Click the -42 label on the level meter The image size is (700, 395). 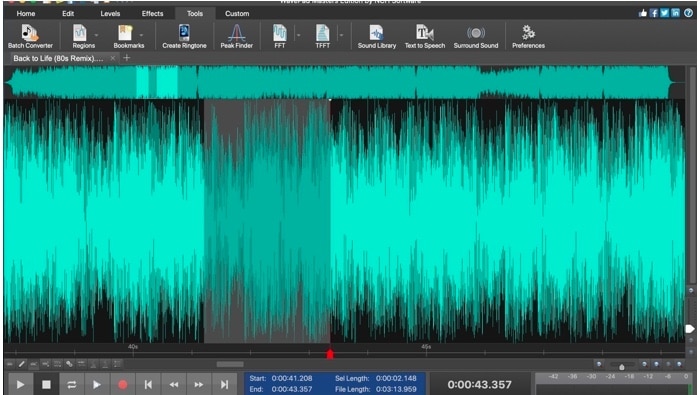(553, 377)
